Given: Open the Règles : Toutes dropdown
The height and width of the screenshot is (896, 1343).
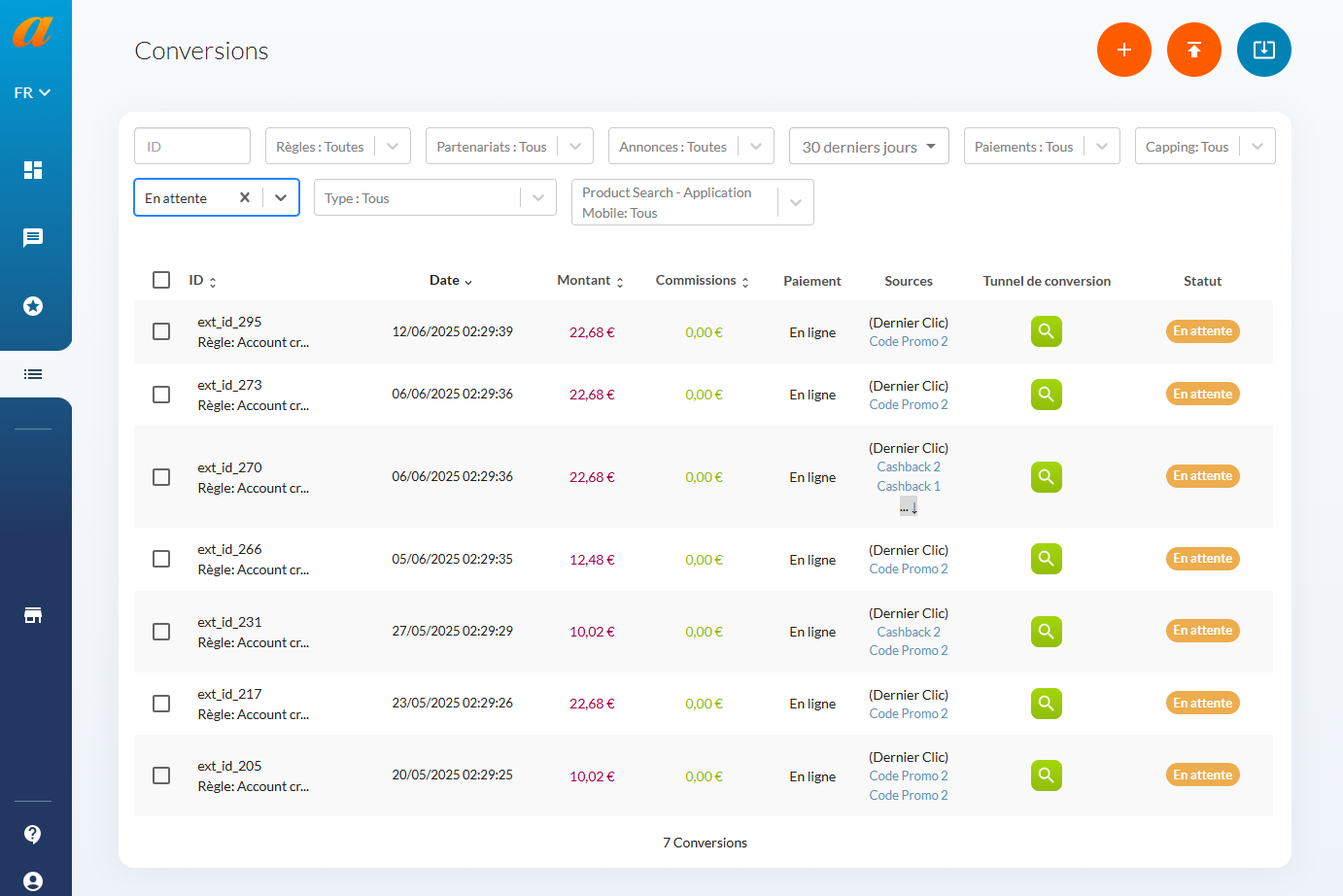Looking at the screenshot, I should click(x=338, y=146).
